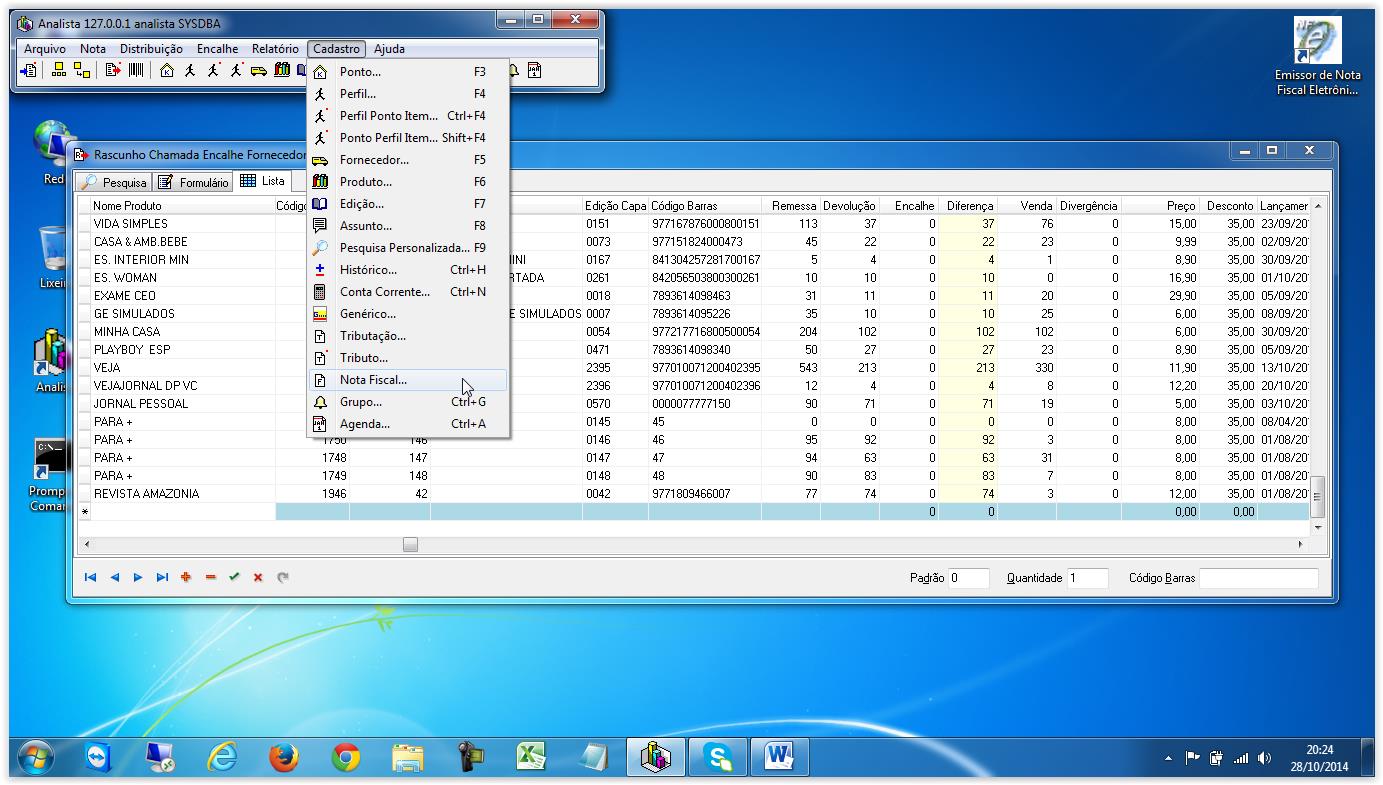Viewport: 1383px width, 785px height.
Task: Switch to Word in the taskbar
Action: (x=780, y=758)
